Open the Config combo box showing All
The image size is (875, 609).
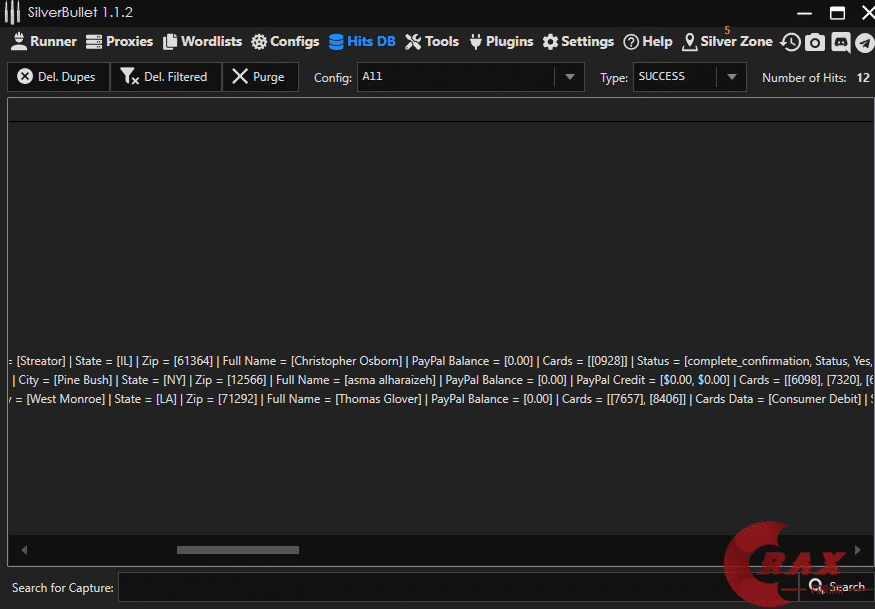pos(470,76)
